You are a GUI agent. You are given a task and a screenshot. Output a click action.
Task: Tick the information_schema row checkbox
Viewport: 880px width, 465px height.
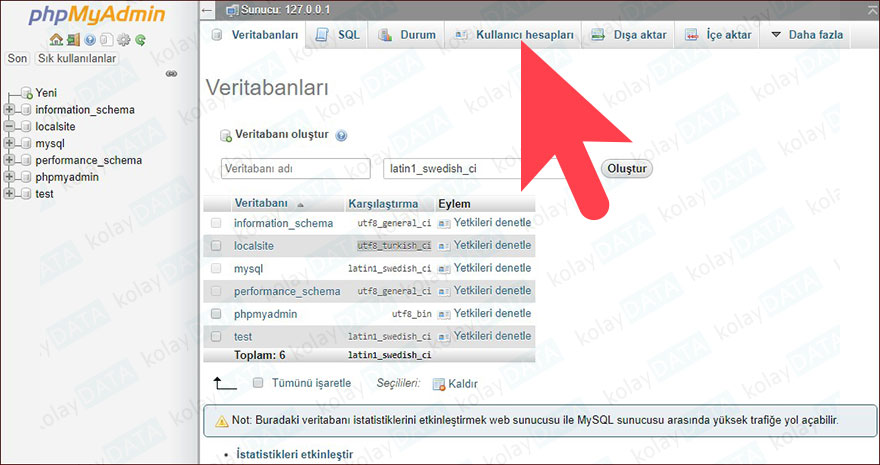coord(216,223)
